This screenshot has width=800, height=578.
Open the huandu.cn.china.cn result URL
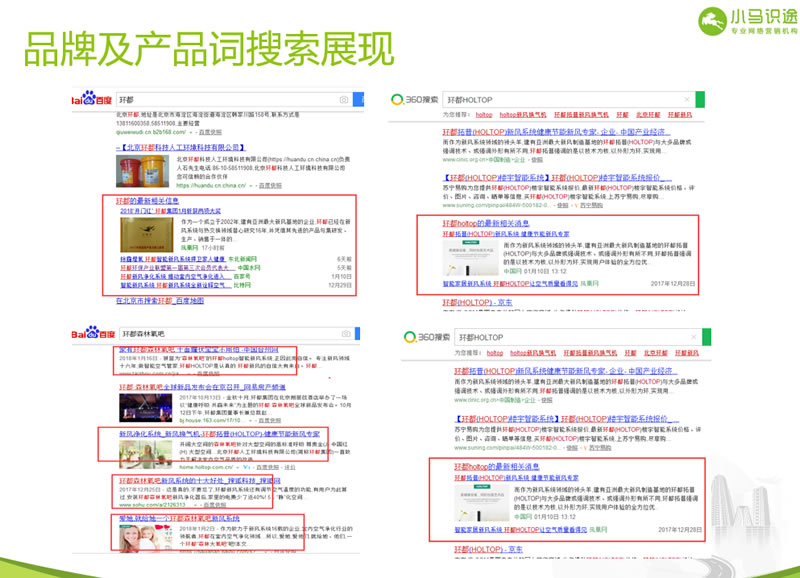coord(211,186)
